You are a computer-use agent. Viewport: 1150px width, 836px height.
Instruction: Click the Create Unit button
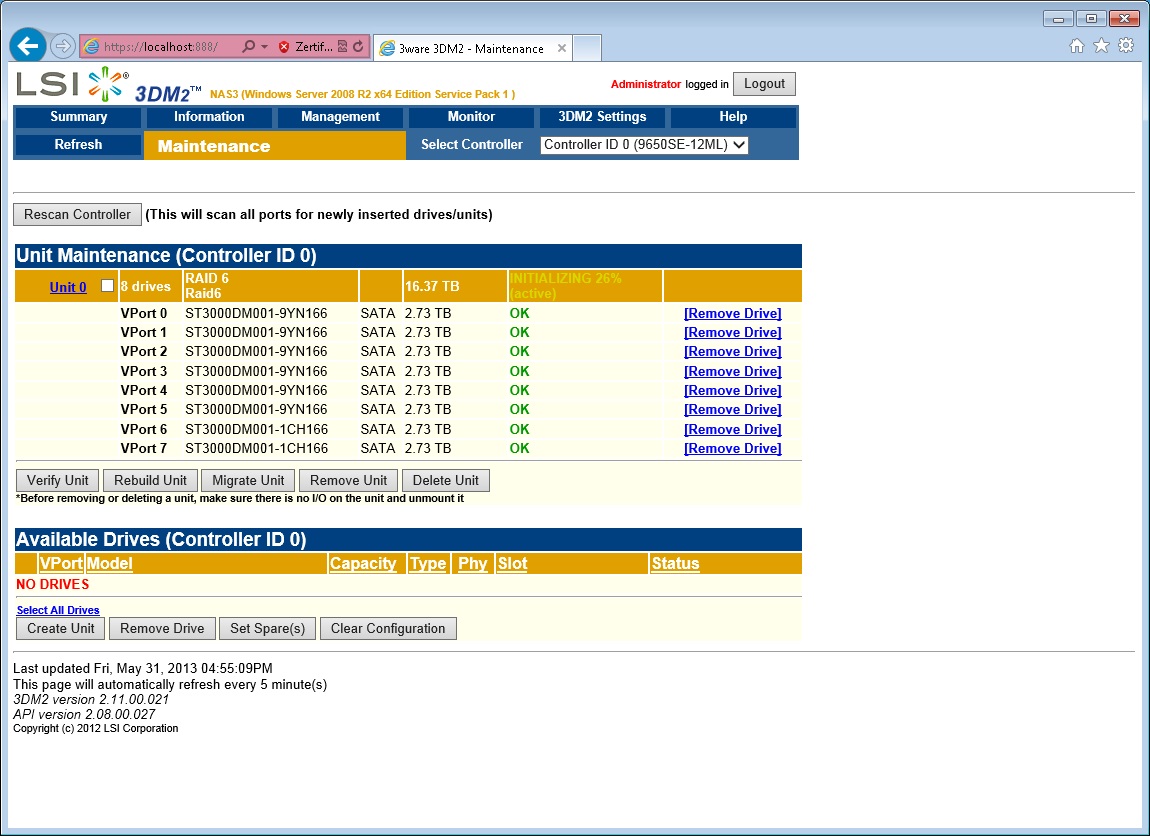pyautogui.click(x=61, y=628)
